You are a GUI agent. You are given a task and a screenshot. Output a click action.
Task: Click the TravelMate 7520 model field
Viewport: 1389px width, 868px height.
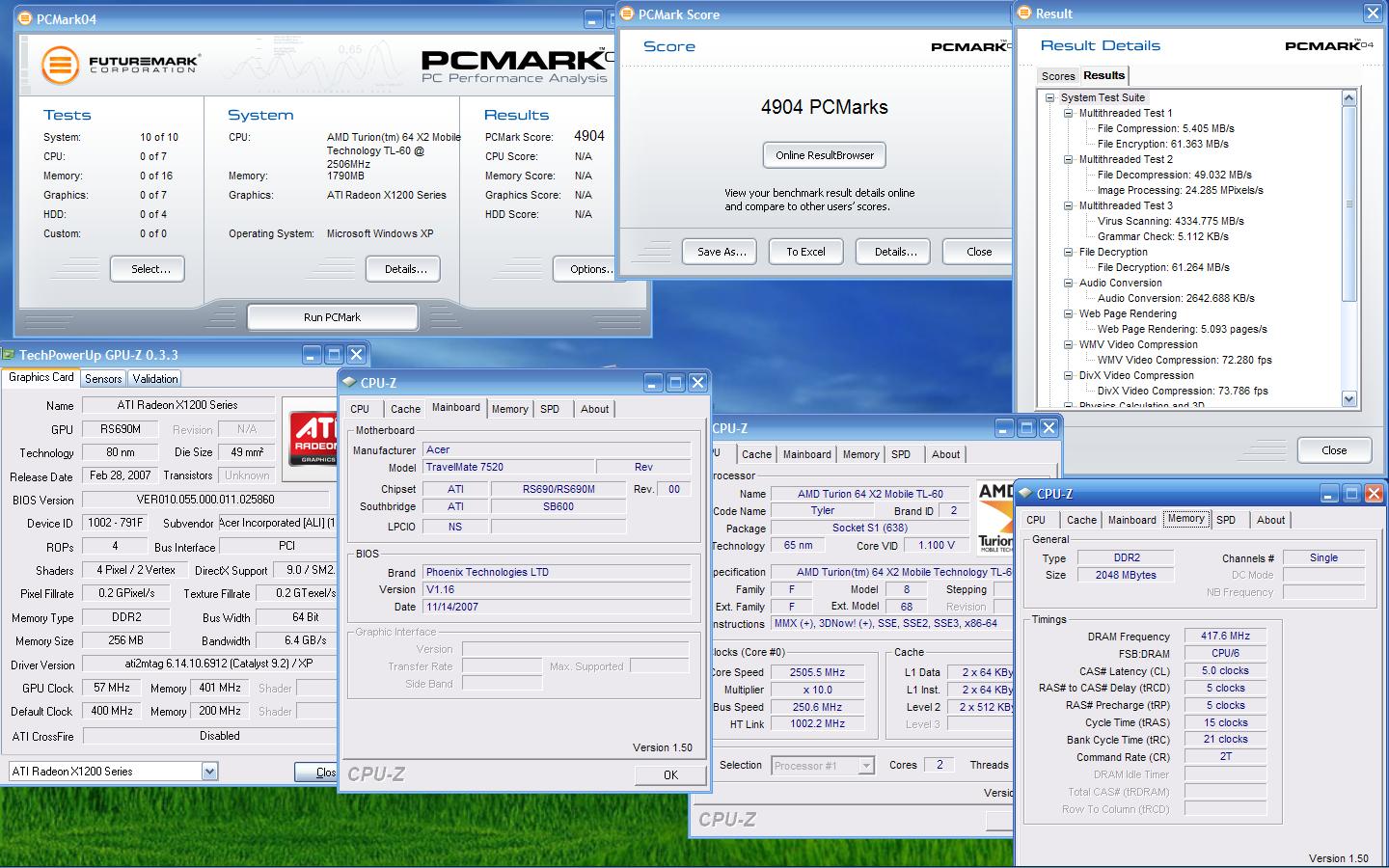[507, 467]
